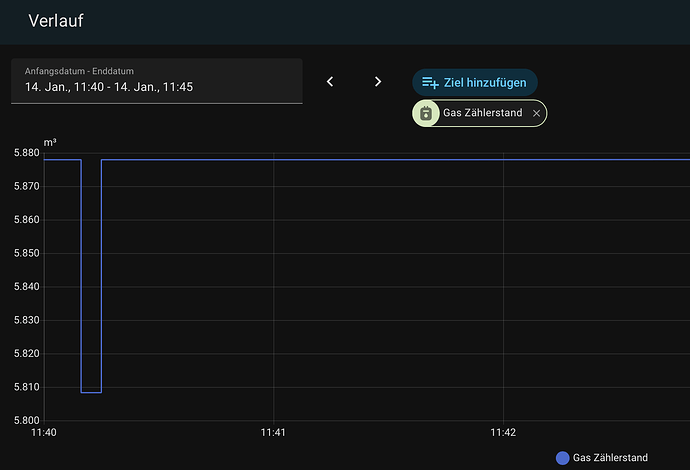Select the Gas Zählerstand entity chip label
The width and height of the screenshot is (690, 470).
[x=483, y=113]
